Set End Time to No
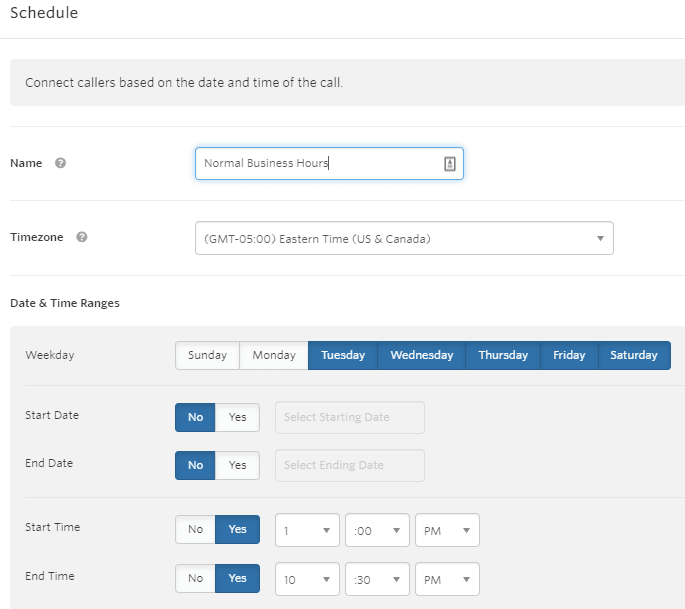 195,578
